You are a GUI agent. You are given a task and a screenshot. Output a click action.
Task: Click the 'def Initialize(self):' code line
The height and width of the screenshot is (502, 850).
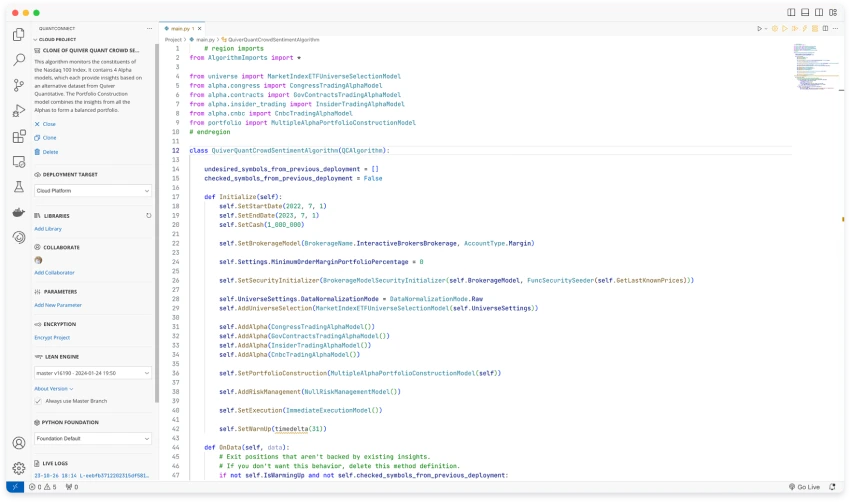pyautogui.click(x=243, y=197)
